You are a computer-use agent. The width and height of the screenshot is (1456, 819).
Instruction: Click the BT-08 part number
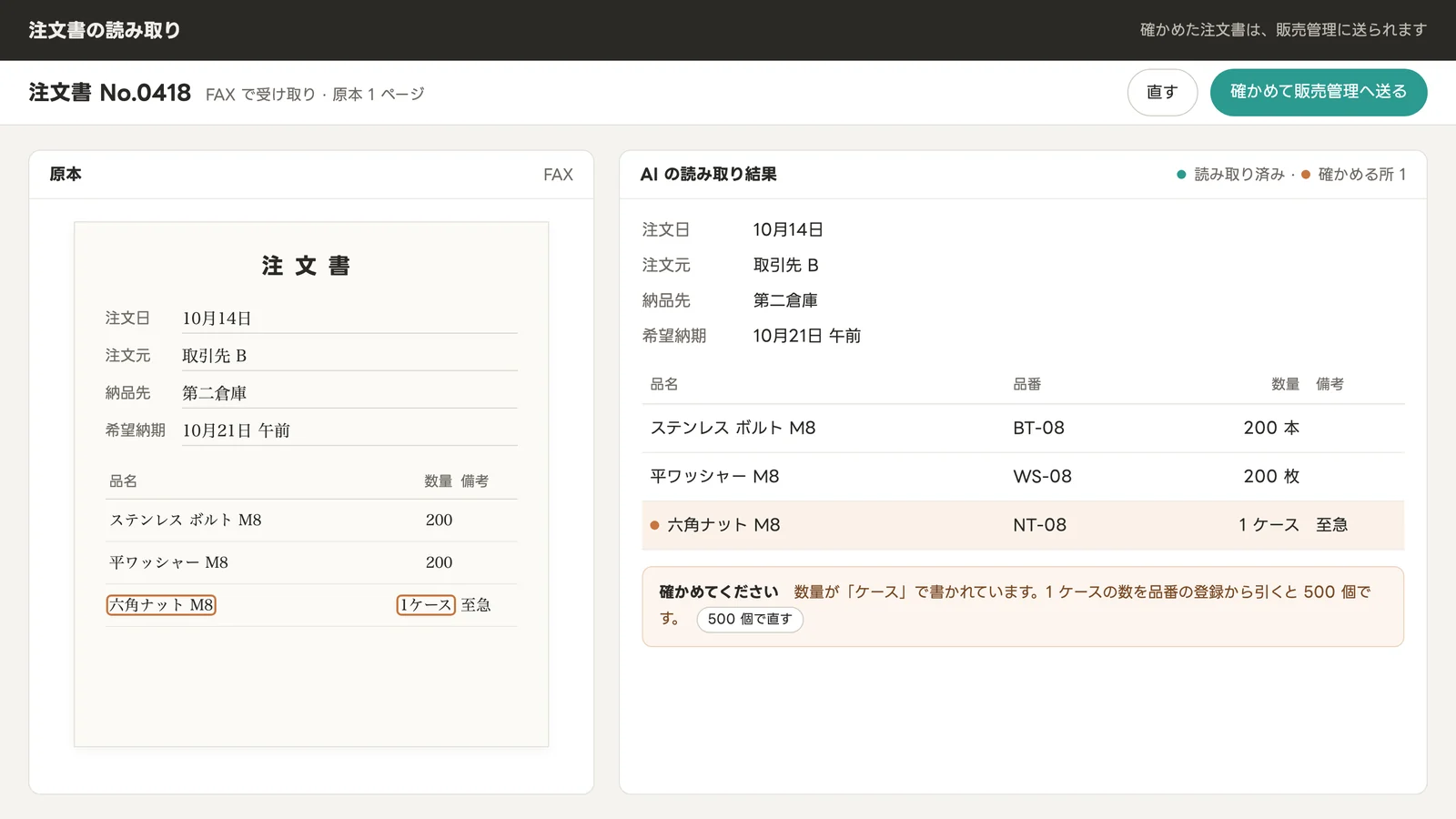[x=1038, y=428]
